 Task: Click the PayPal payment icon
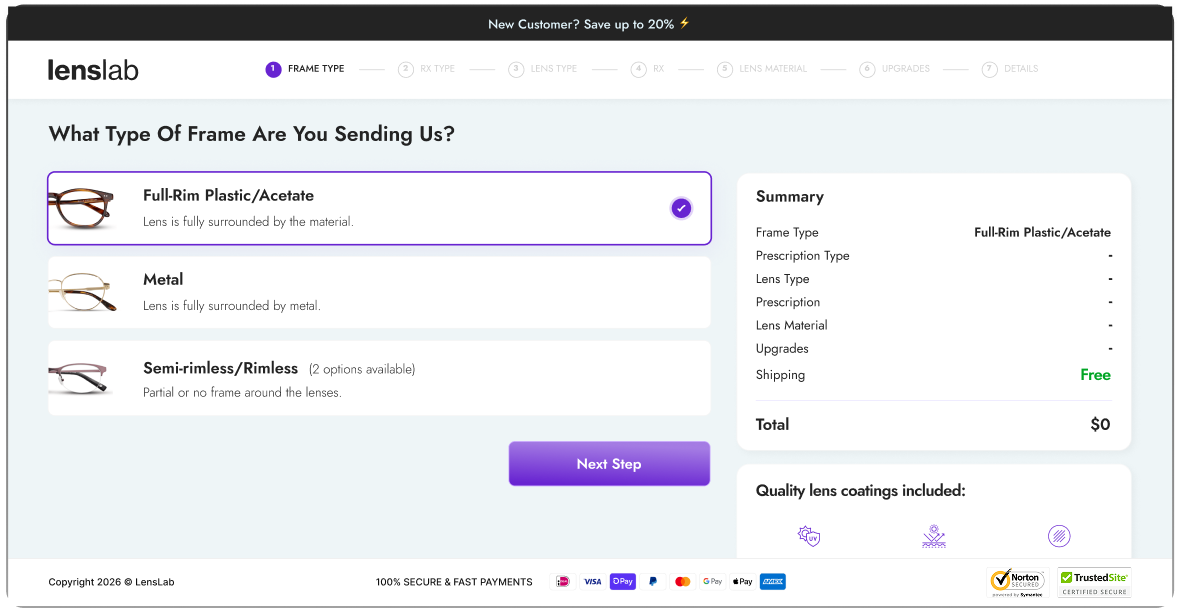click(x=653, y=581)
